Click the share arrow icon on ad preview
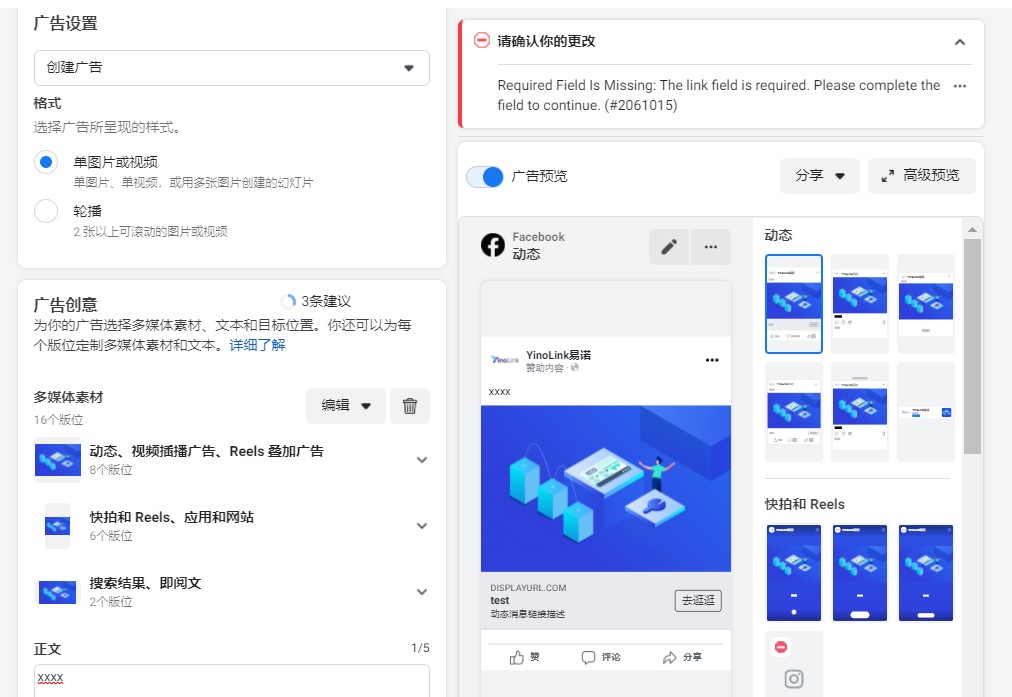Screen dimensions: 1012x697 (x=670, y=658)
